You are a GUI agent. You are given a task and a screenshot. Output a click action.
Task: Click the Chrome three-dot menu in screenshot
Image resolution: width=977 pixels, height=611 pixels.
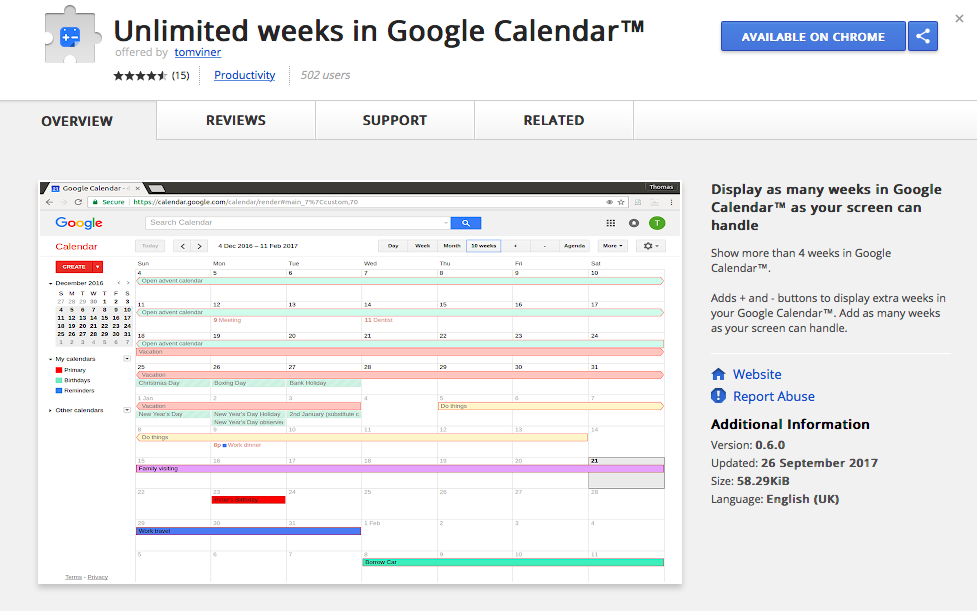671,202
